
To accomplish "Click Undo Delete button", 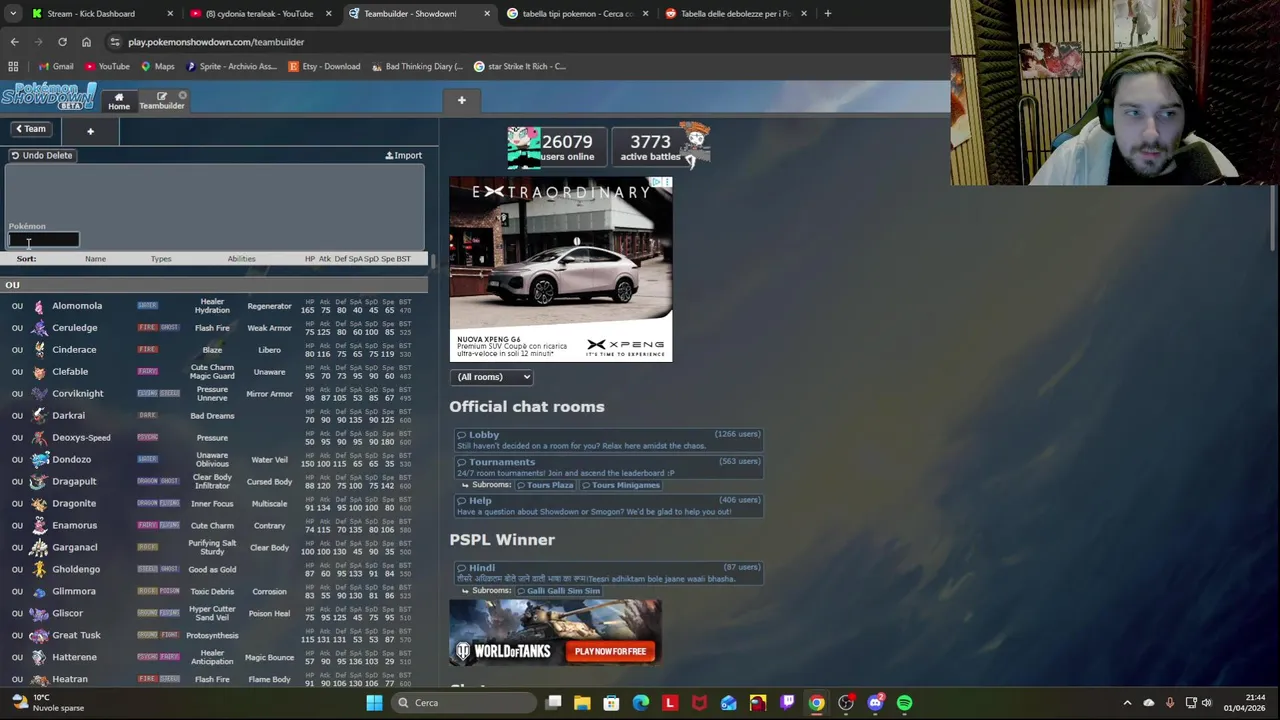I will (42, 155).
